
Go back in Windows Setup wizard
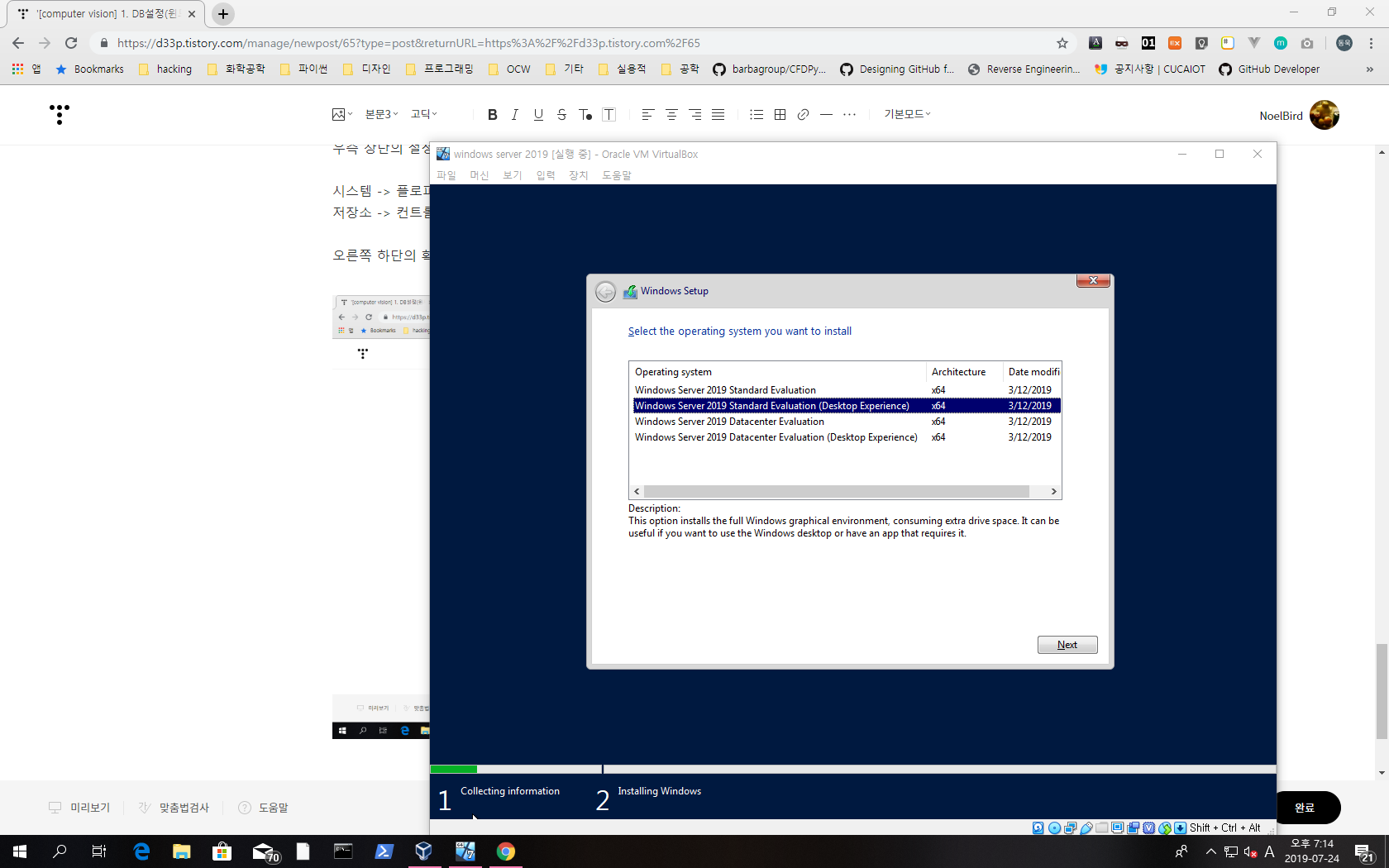click(x=605, y=292)
